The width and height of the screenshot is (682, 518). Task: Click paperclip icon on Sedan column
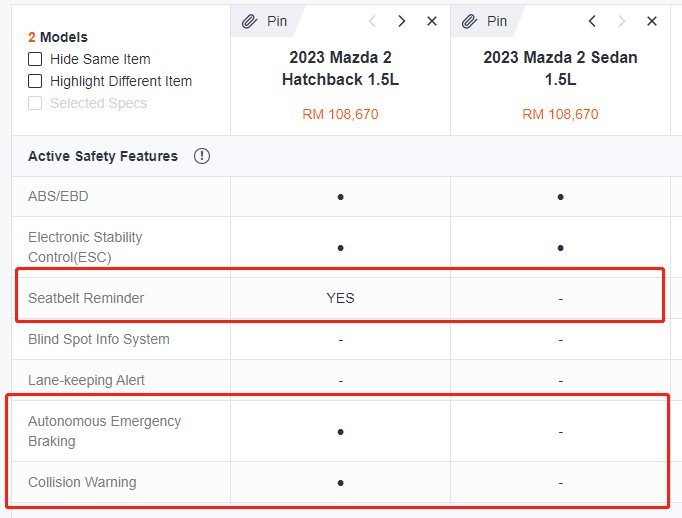pos(470,21)
